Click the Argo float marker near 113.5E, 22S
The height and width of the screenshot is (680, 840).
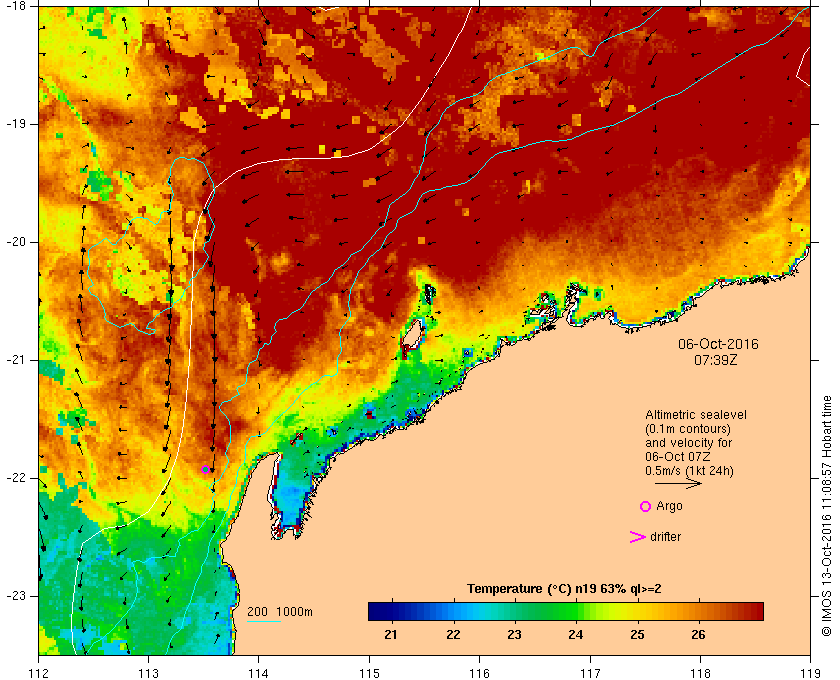(x=205, y=470)
